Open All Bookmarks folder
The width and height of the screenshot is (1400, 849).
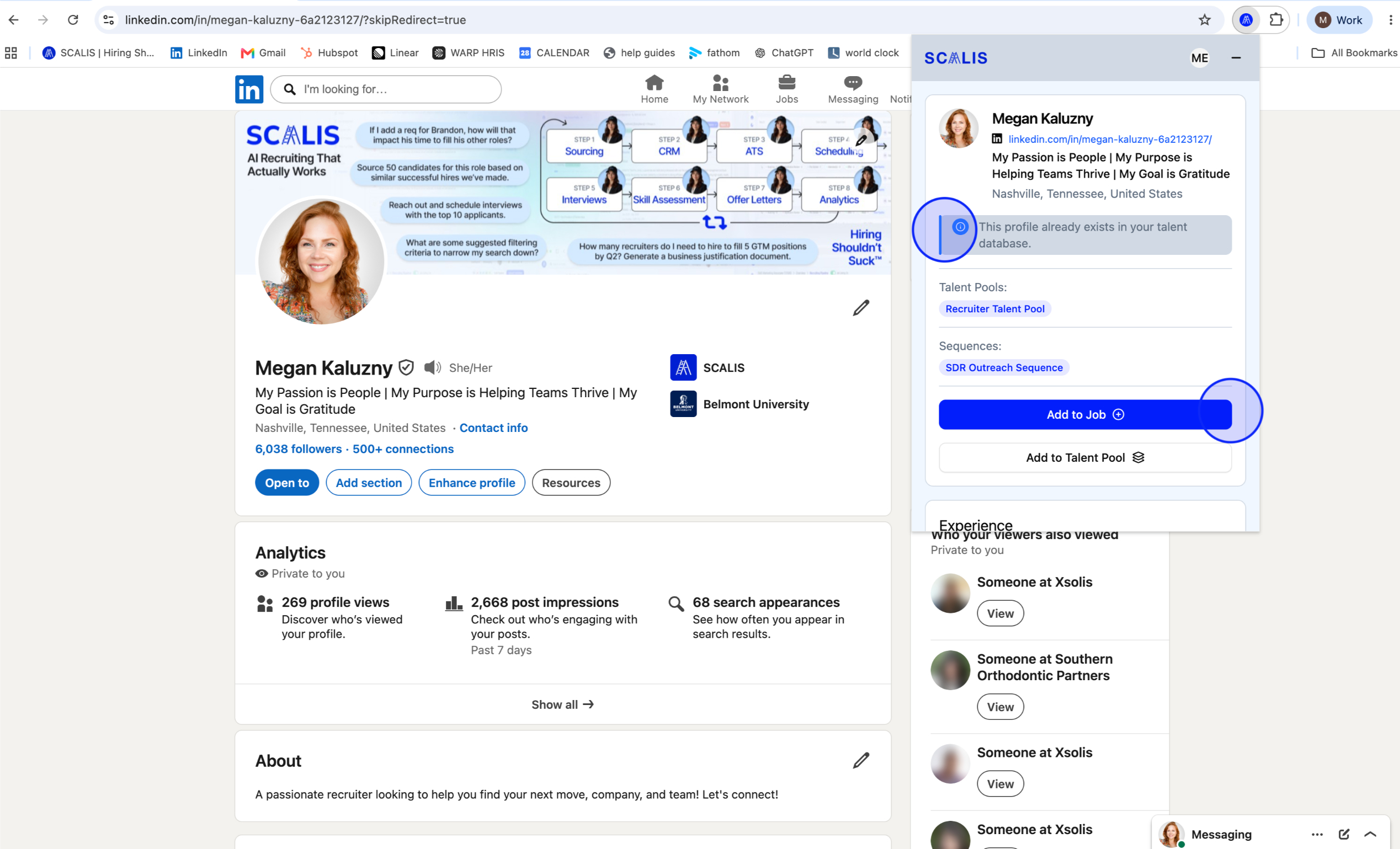(1355, 53)
